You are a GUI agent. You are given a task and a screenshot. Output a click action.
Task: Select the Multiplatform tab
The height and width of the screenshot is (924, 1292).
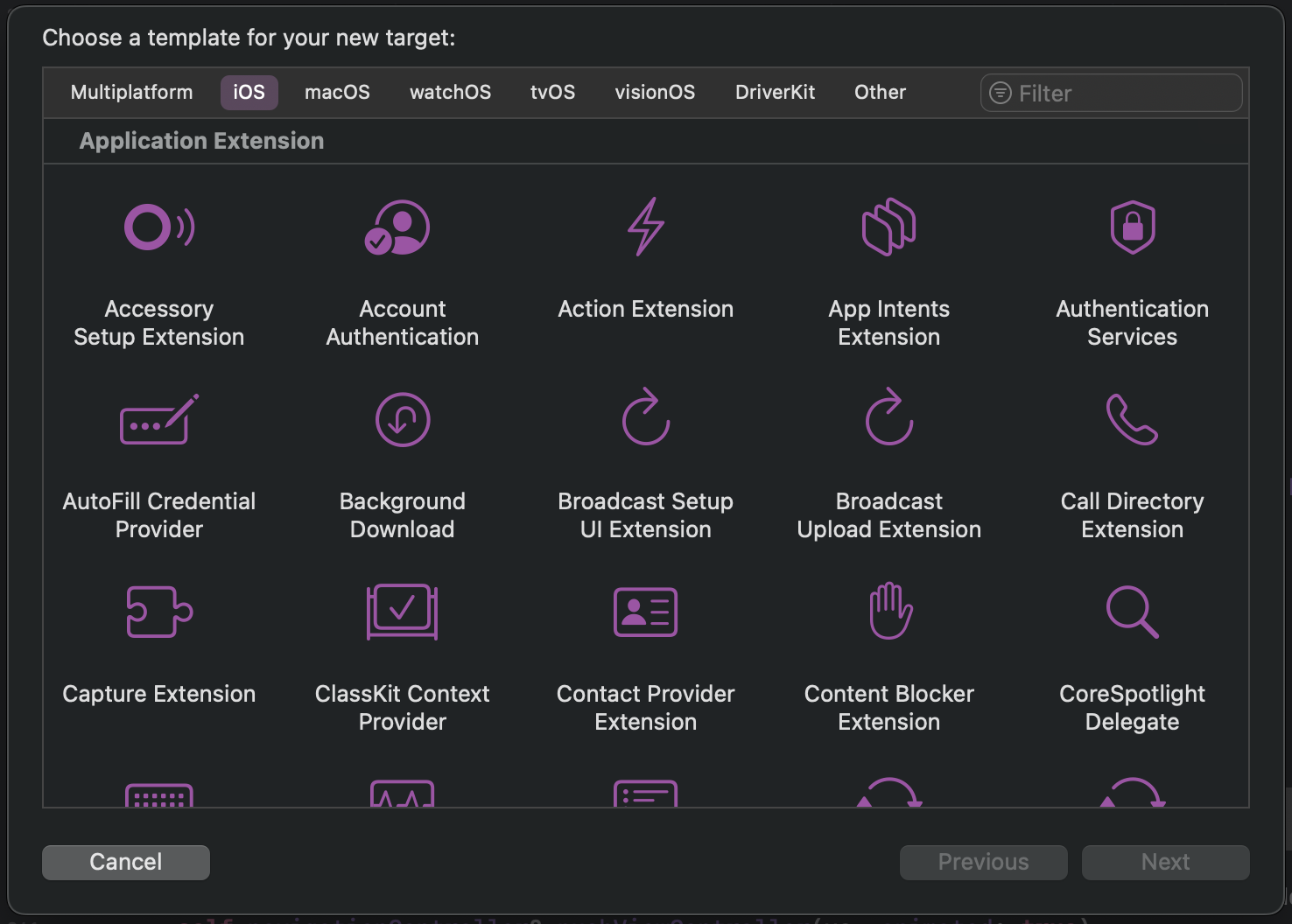(131, 93)
